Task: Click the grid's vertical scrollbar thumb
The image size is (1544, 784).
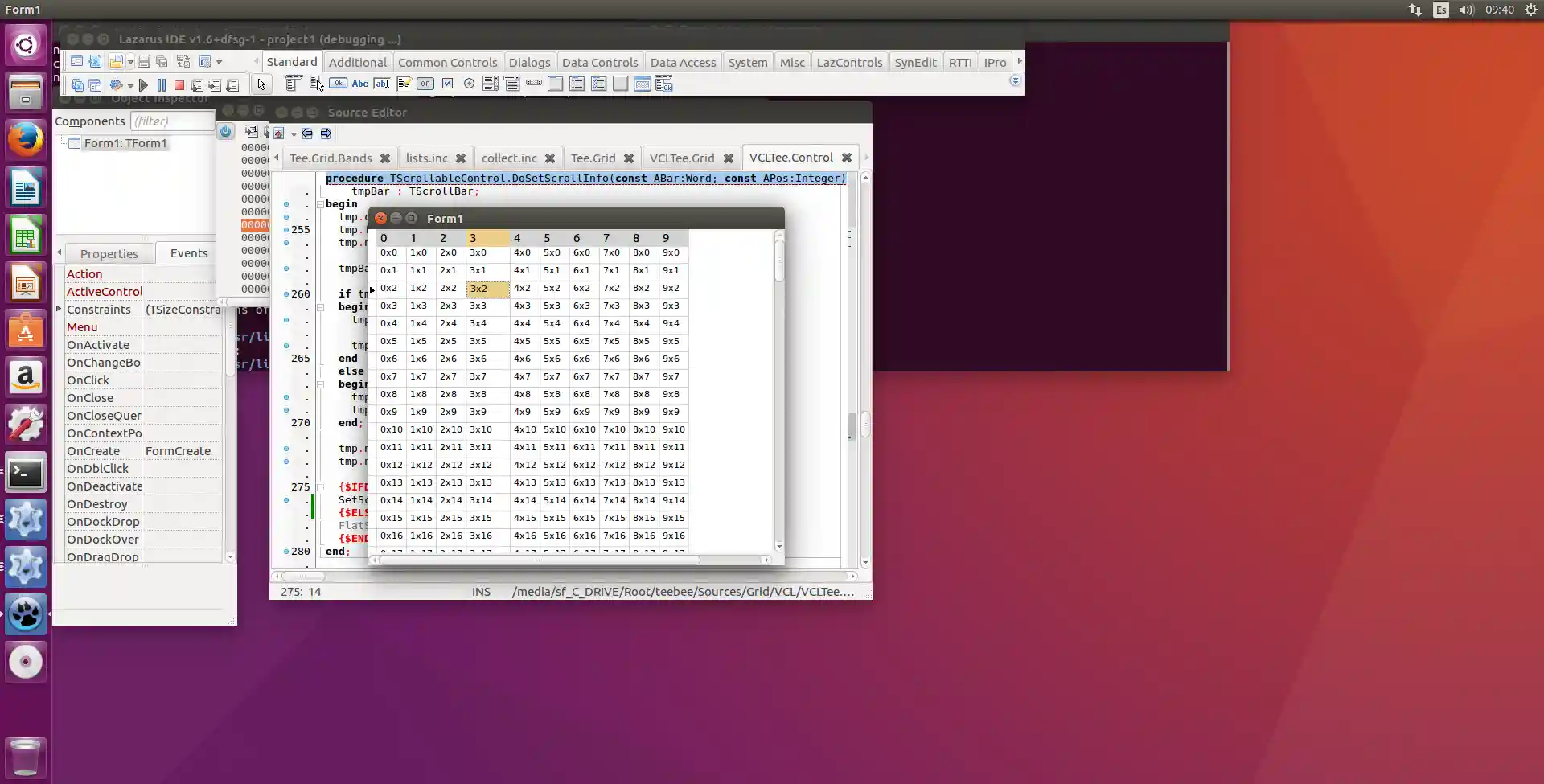Action: (x=778, y=262)
